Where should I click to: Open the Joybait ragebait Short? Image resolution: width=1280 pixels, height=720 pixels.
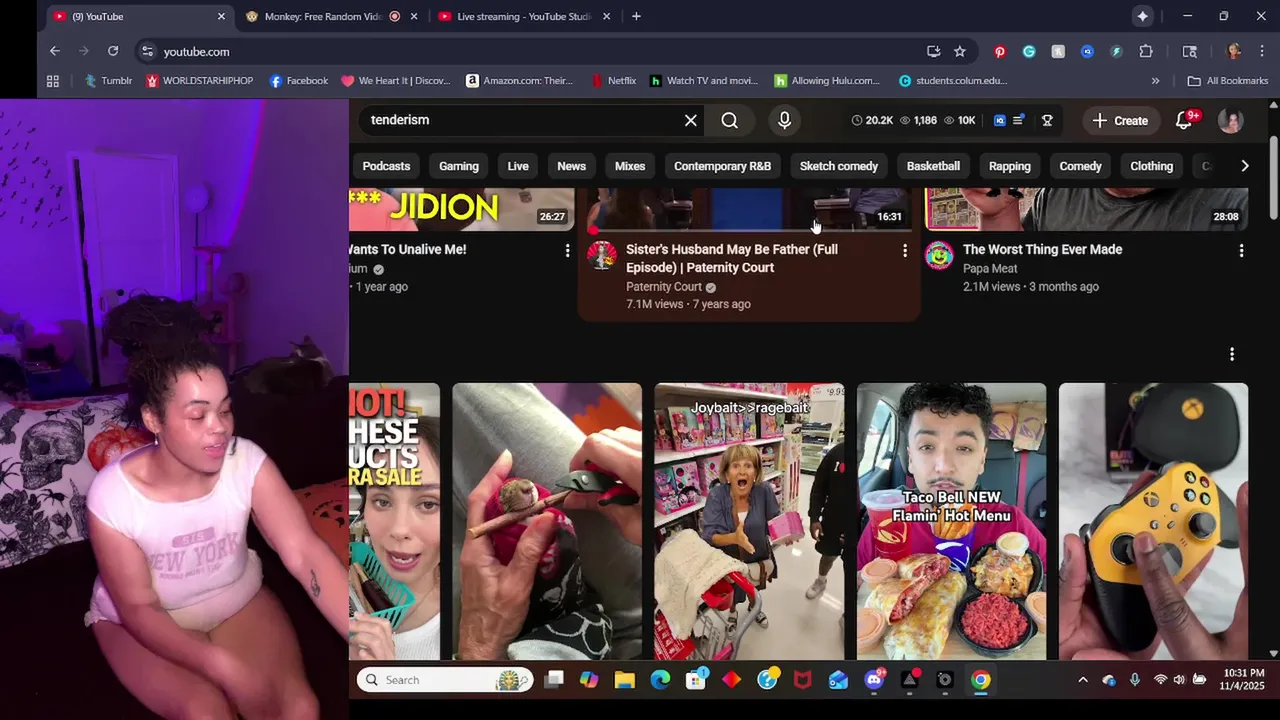pyautogui.click(x=749, y=521)
